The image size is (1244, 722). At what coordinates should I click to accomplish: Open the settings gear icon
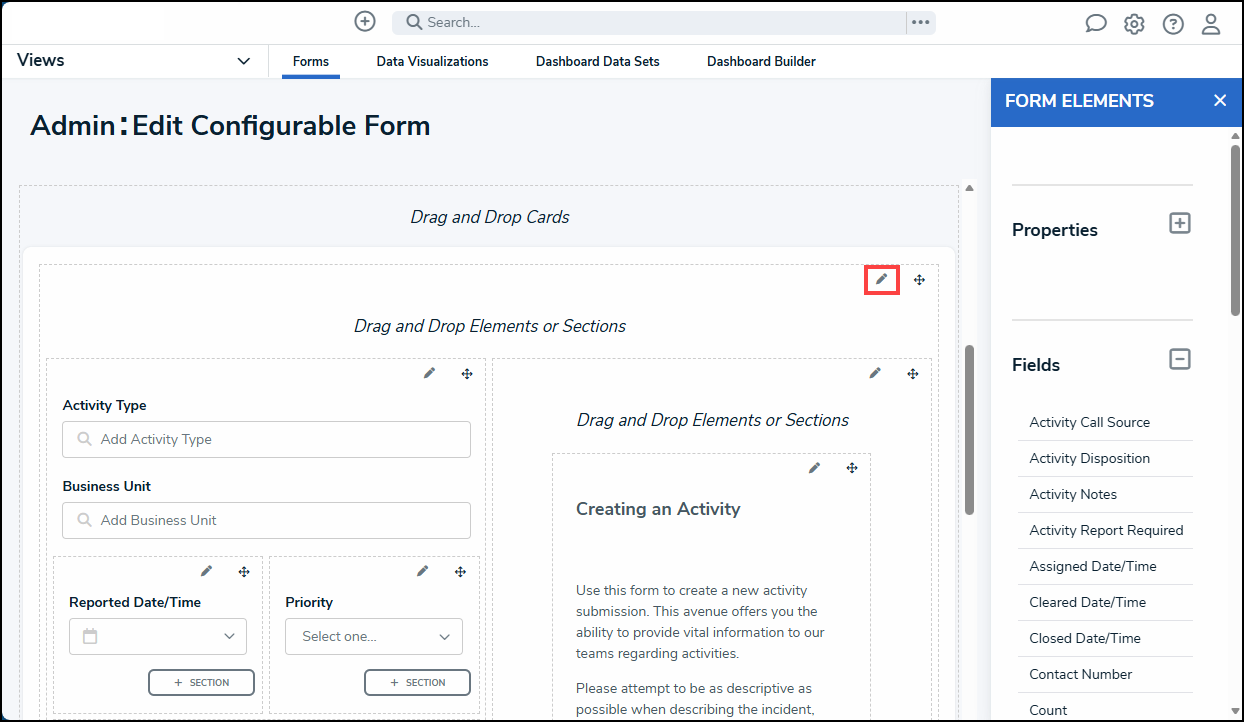pyautogui.click(x=1134, y=24)
